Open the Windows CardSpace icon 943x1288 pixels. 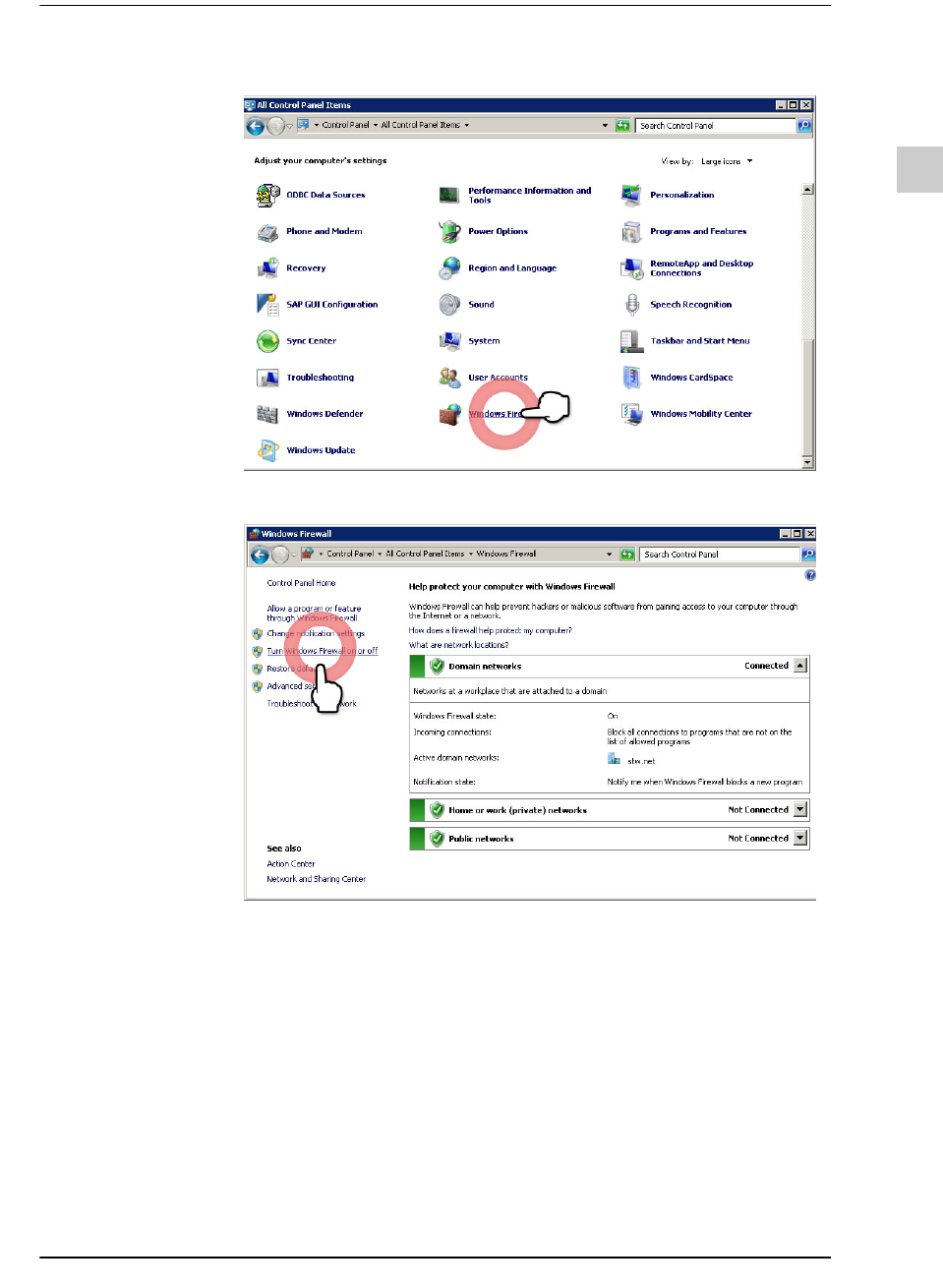(x=631, y=378)
